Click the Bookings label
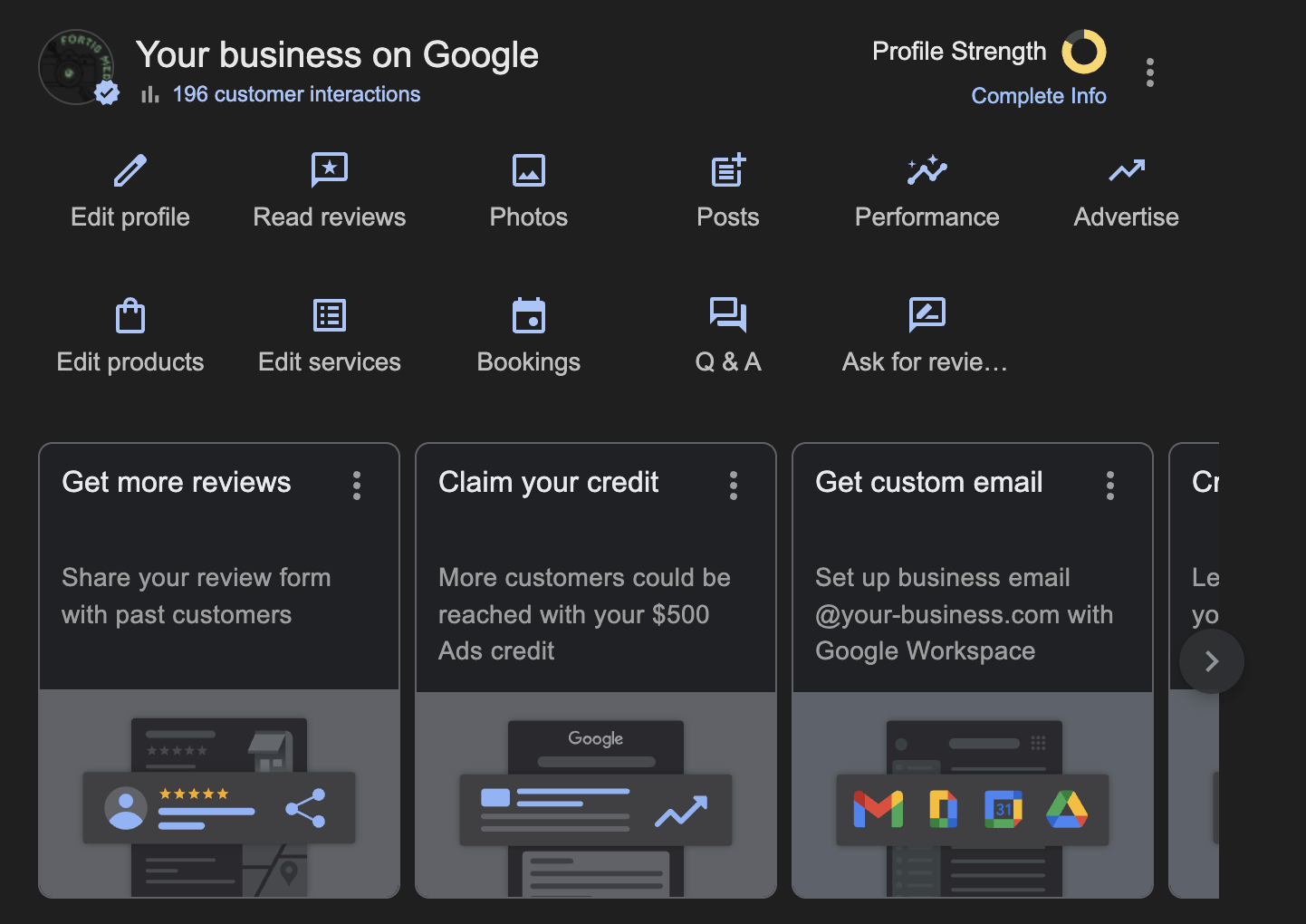 point(529,362)
